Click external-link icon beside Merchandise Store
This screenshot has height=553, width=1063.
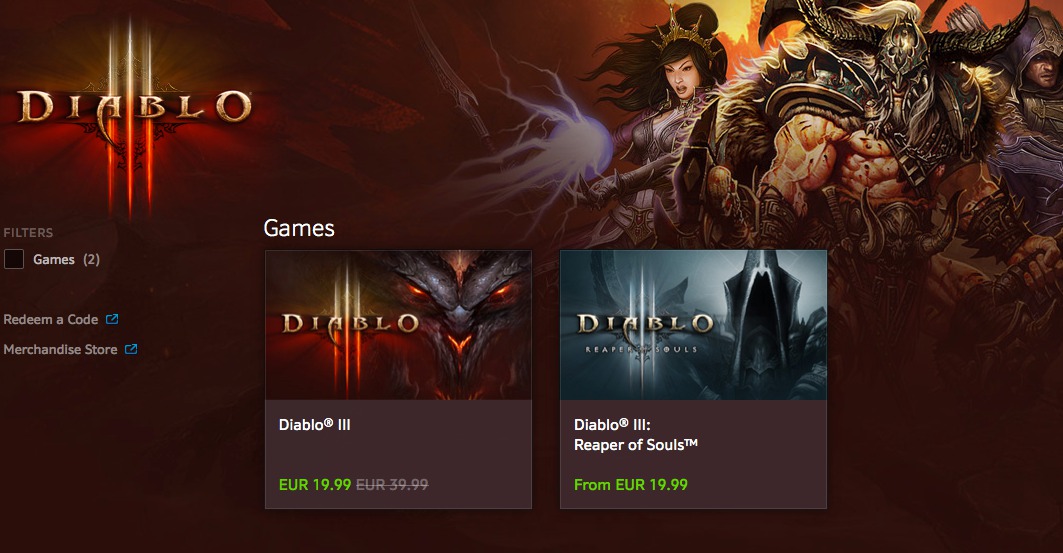131,349
